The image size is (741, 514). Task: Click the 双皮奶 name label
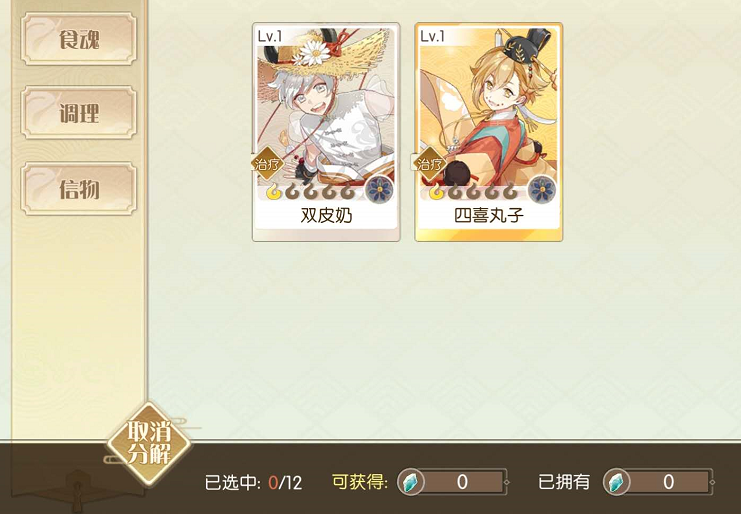click(326, 215)
